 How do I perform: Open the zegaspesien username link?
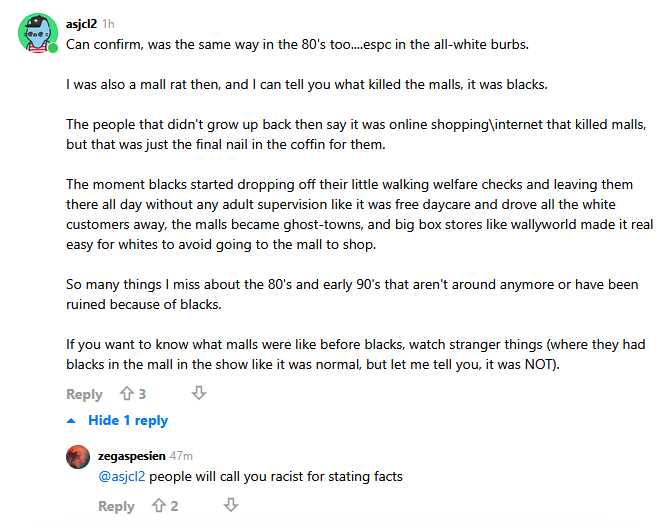click(132, 456)
